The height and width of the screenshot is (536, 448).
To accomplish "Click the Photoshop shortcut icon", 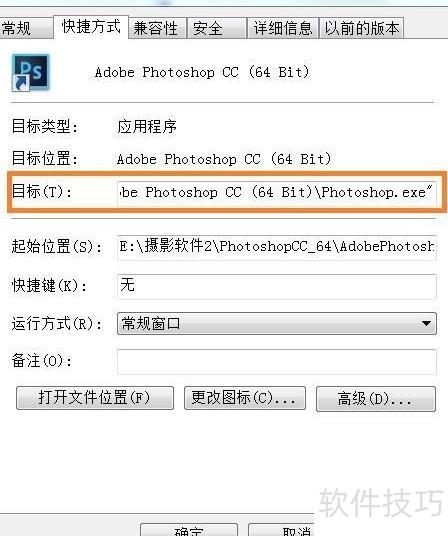I will coord(31,72).
